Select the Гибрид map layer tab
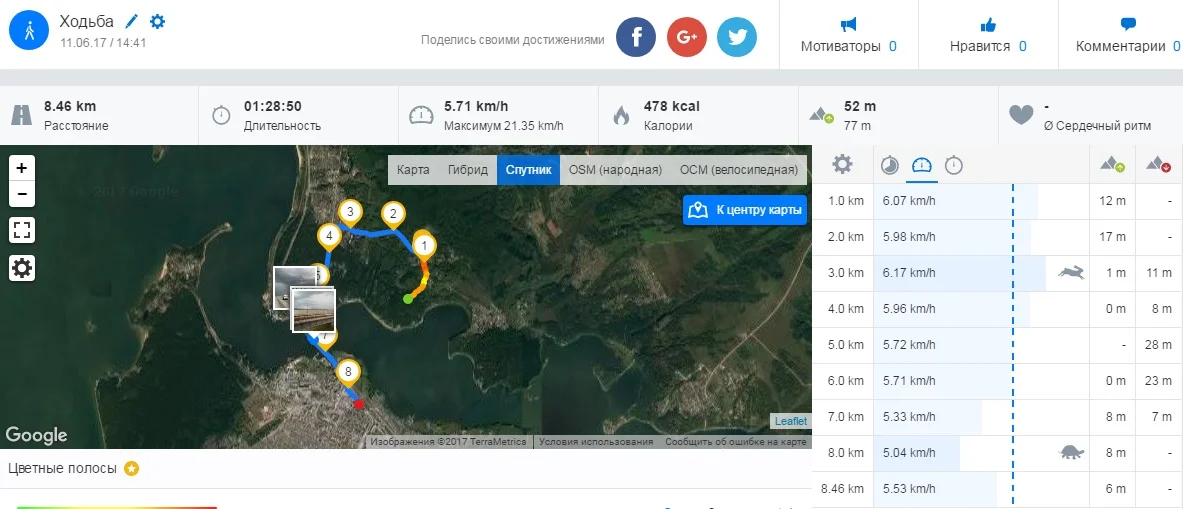 467,170
